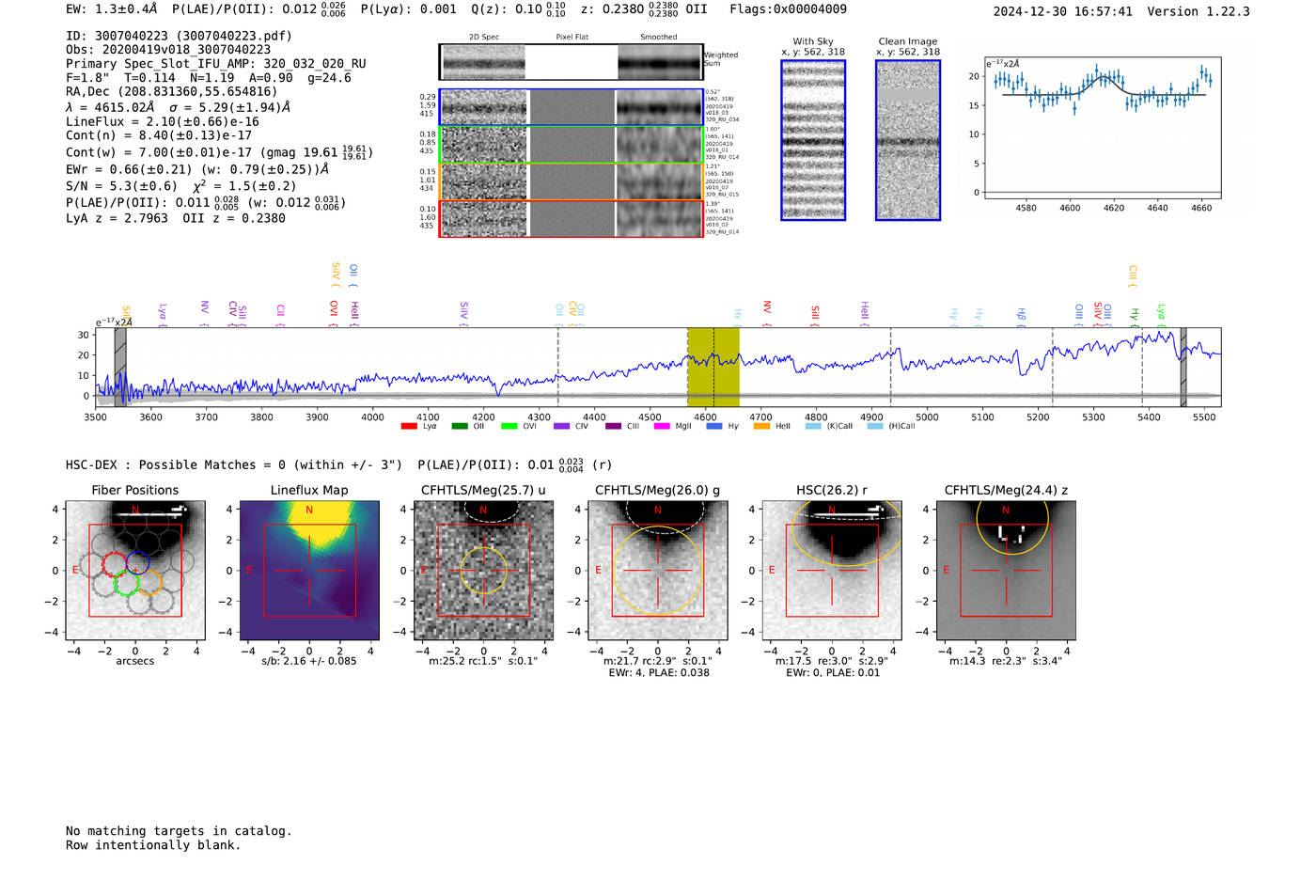Click the yellow highlighted band in the spectrum
Image resolution: width=1316 pixels, height=896 pixels.
(713, 367)
